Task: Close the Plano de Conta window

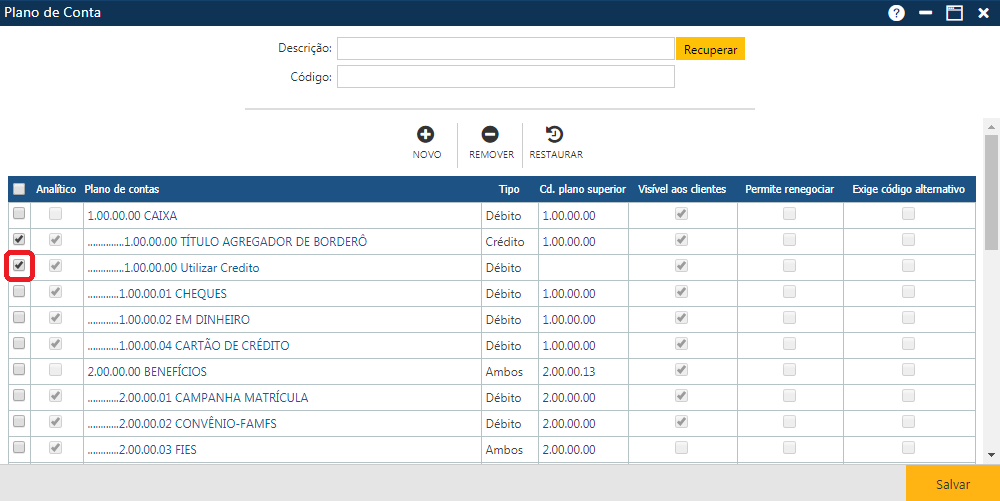Action: [x=983, y=13]
